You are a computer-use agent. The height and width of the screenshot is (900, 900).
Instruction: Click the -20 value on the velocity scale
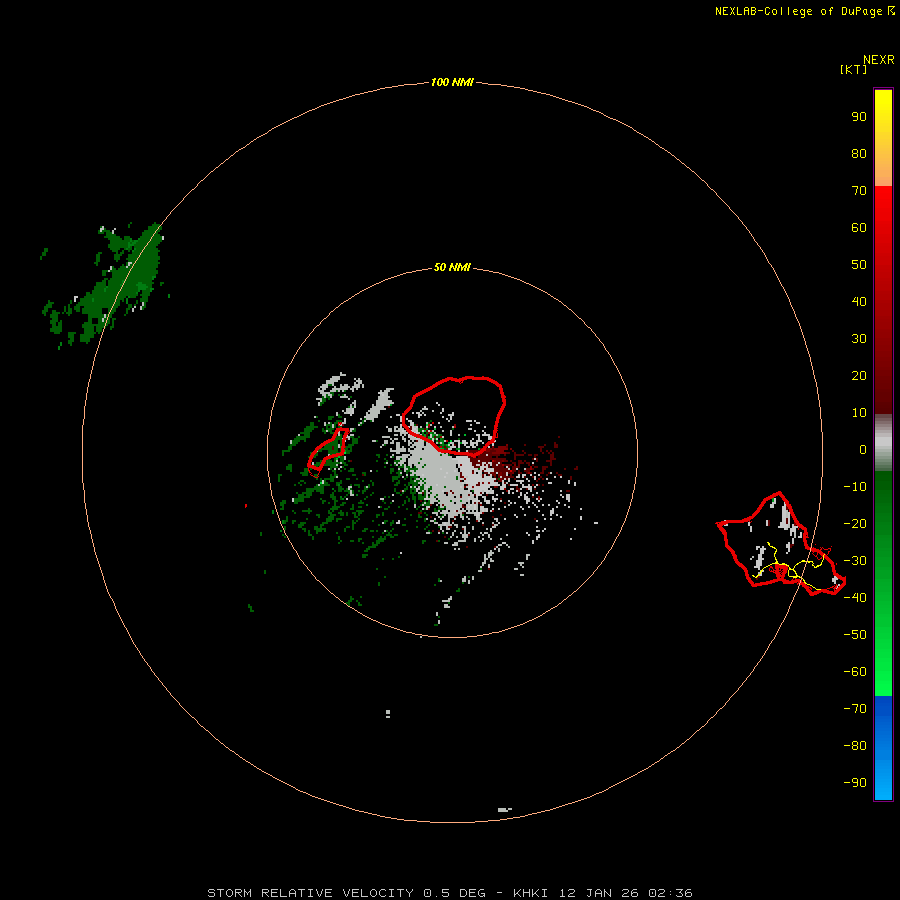(x=855, y=524)
